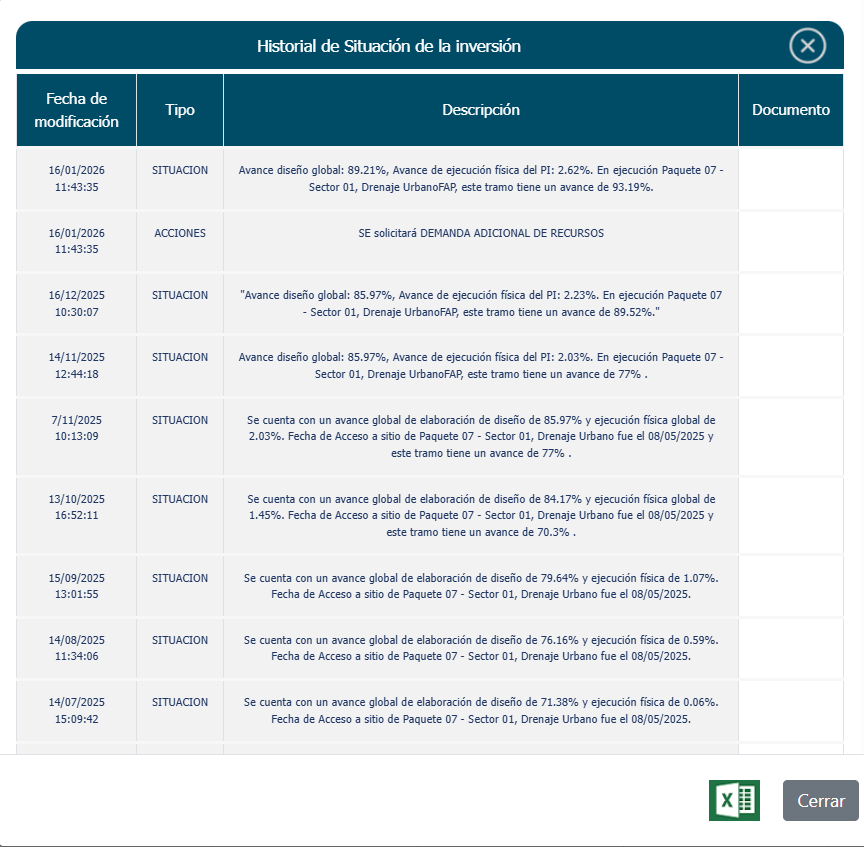
Task: Click the Tipo column header
Action: (x=180, y=110)
